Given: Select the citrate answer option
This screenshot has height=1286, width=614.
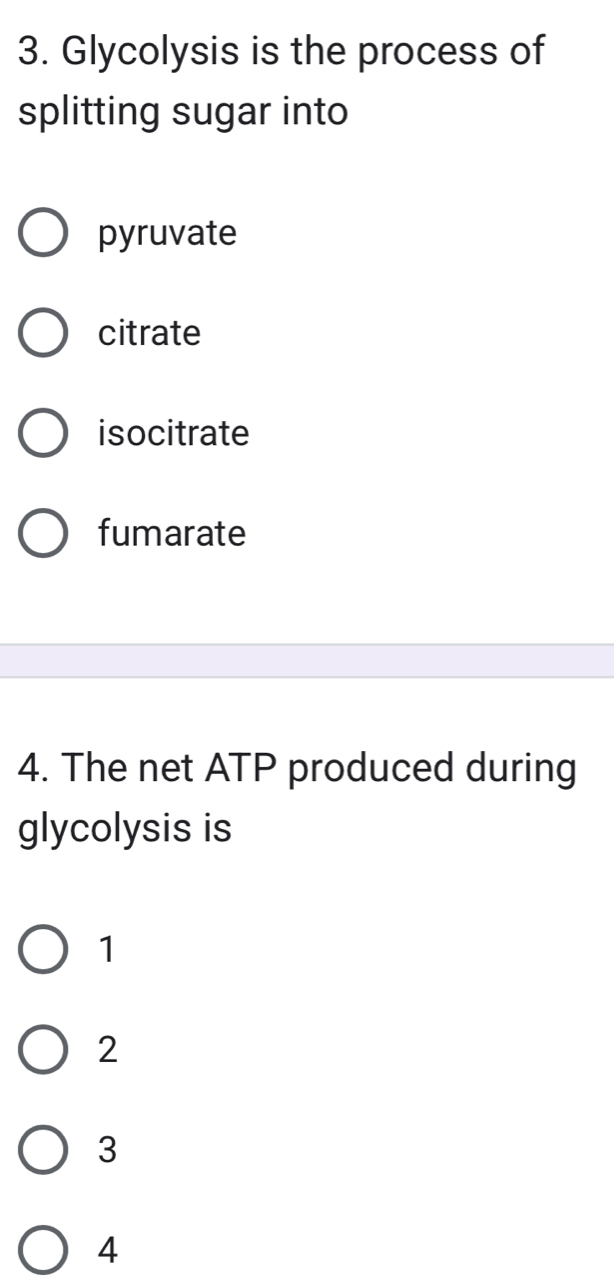Looking at the screenshot, I should coord(42,333).
